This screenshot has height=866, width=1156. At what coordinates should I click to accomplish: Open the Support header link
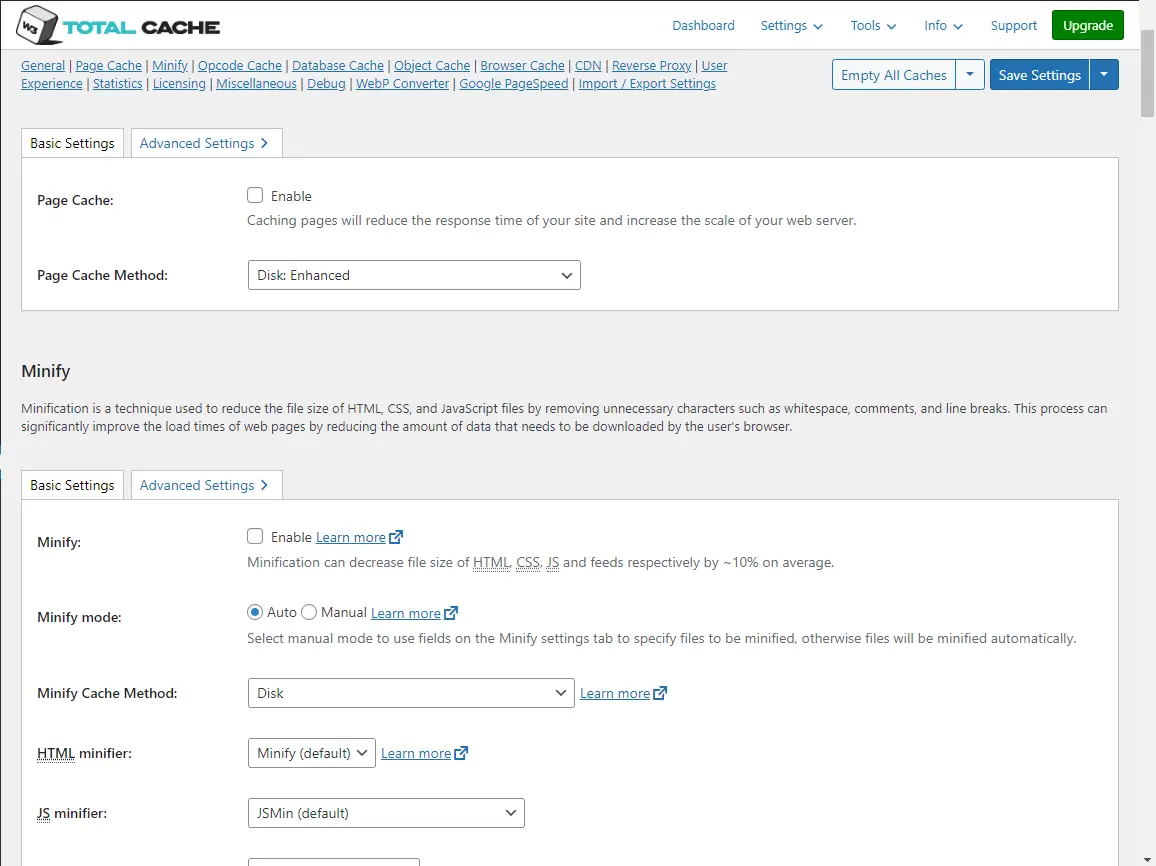coord(1014,26)
